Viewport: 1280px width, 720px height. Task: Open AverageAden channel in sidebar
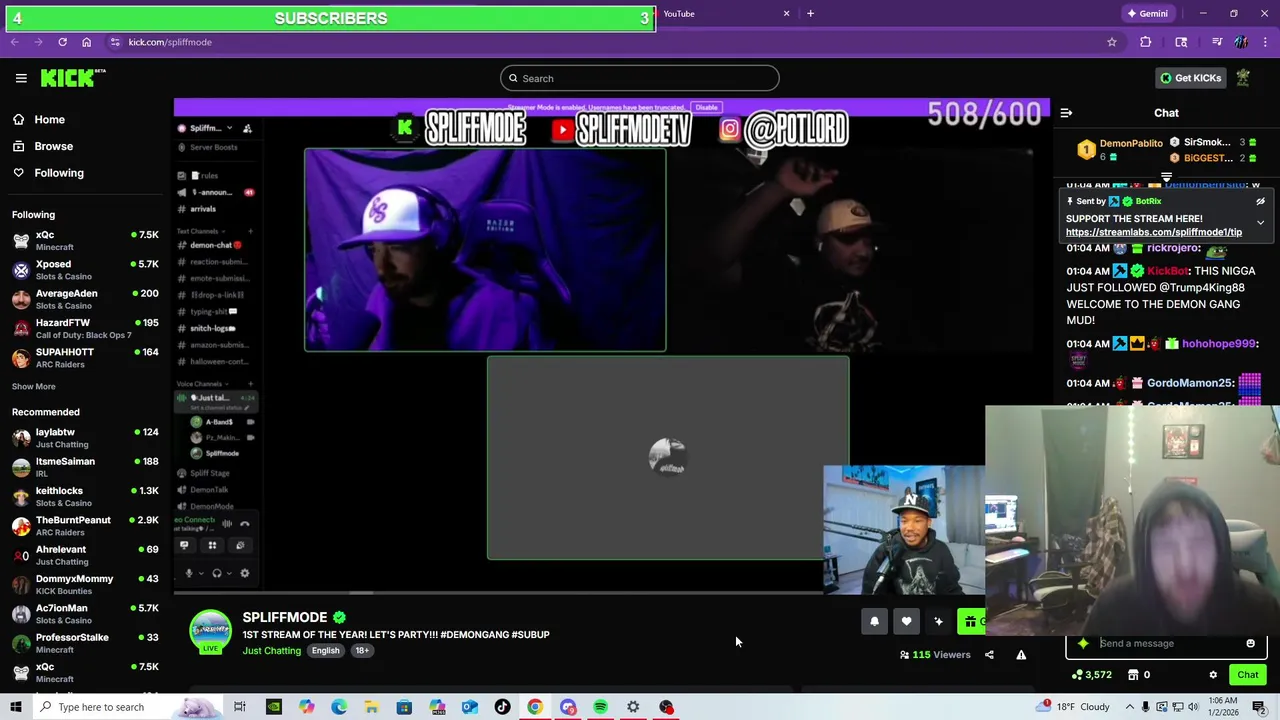(85, 299)
